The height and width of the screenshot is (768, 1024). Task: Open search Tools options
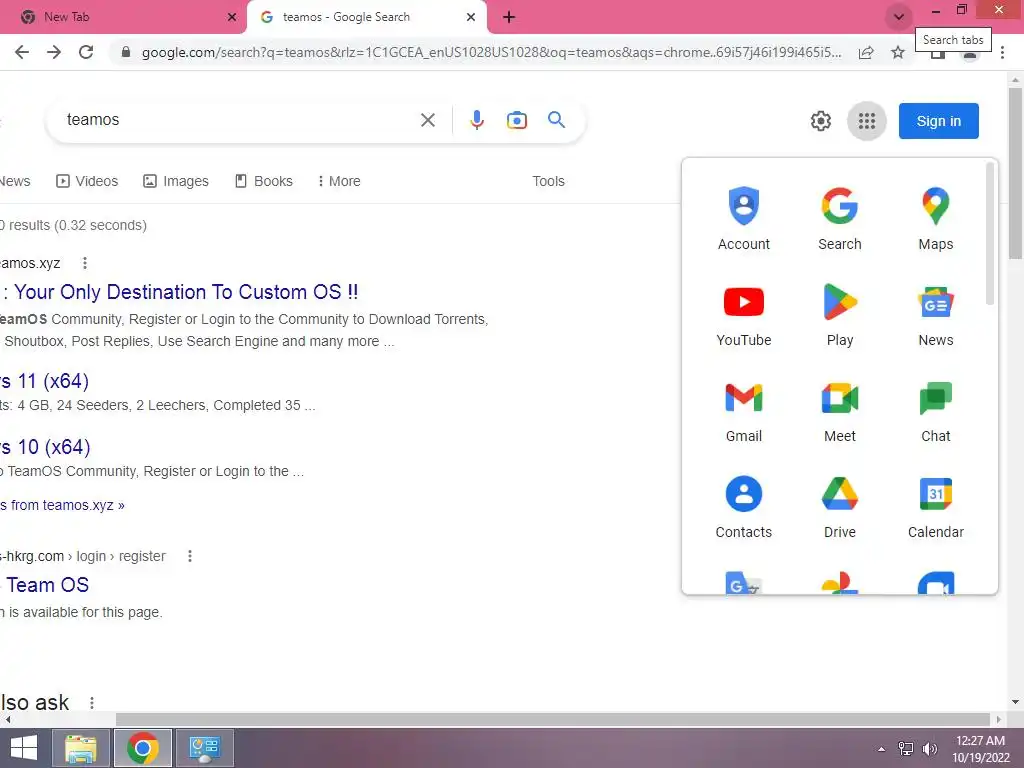coord(548,181)
